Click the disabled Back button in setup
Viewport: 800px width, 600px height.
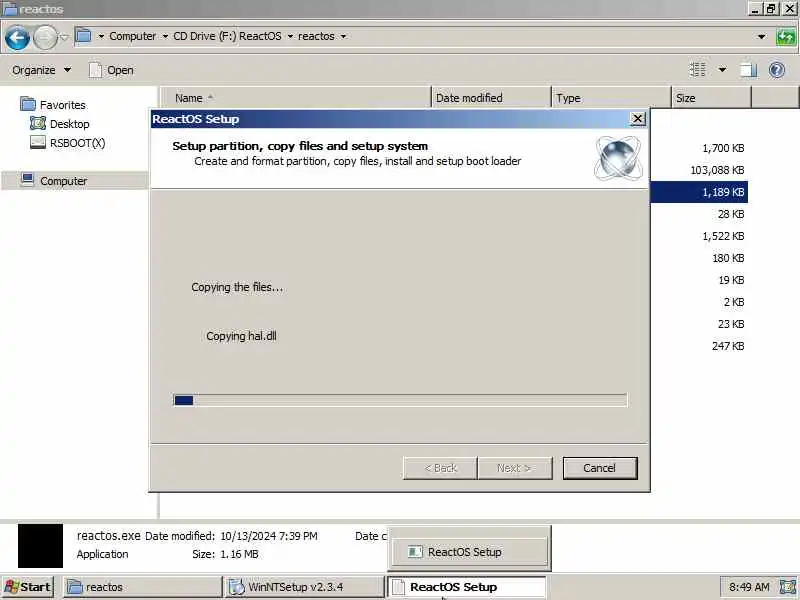(440, 468)
